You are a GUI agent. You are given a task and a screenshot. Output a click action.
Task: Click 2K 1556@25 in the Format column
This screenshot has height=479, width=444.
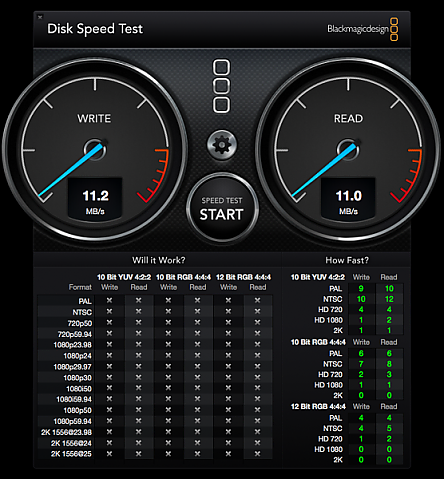(x=71, y=454)
